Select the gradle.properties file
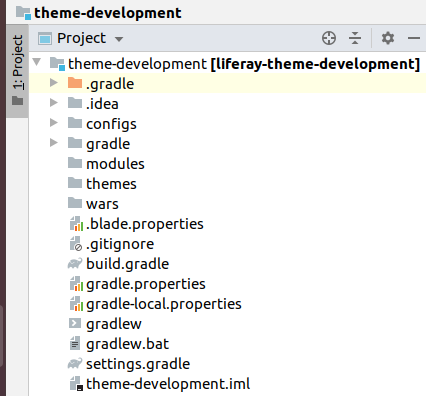The height and width of the screenshot is (396, 426). [146, 284]
